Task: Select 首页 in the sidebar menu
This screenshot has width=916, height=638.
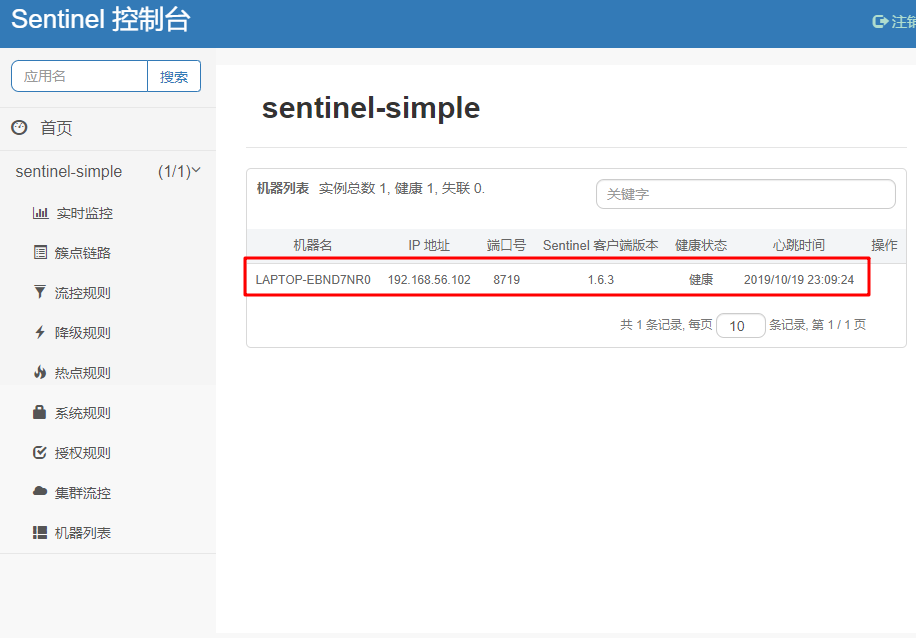Action: 55,127
